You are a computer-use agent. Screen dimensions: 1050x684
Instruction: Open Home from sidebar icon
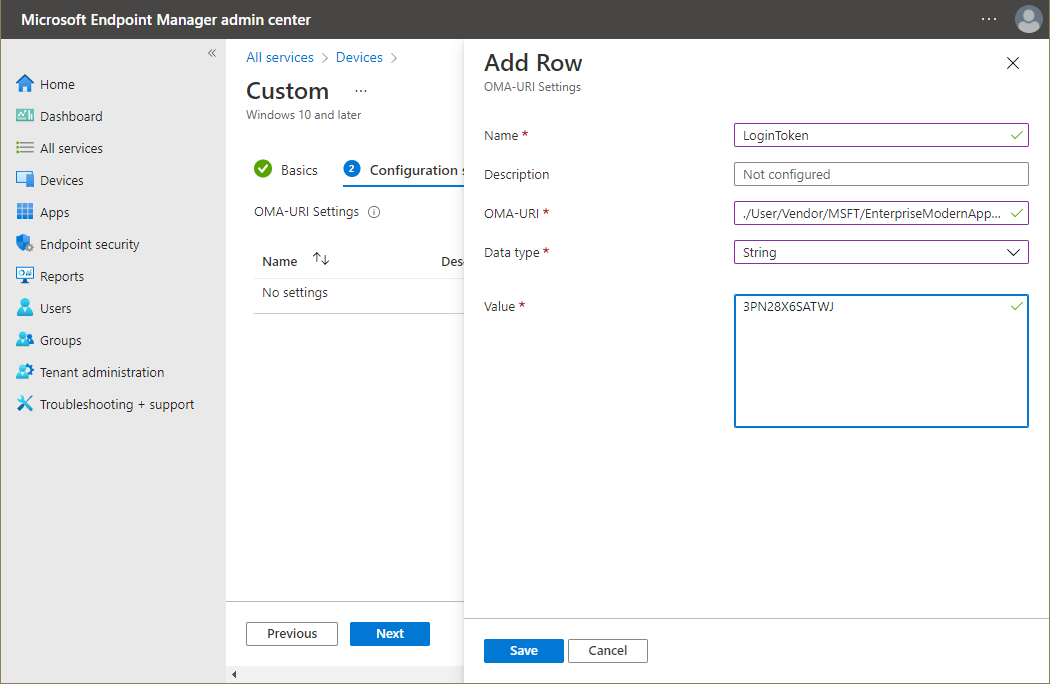pos(25,84)
